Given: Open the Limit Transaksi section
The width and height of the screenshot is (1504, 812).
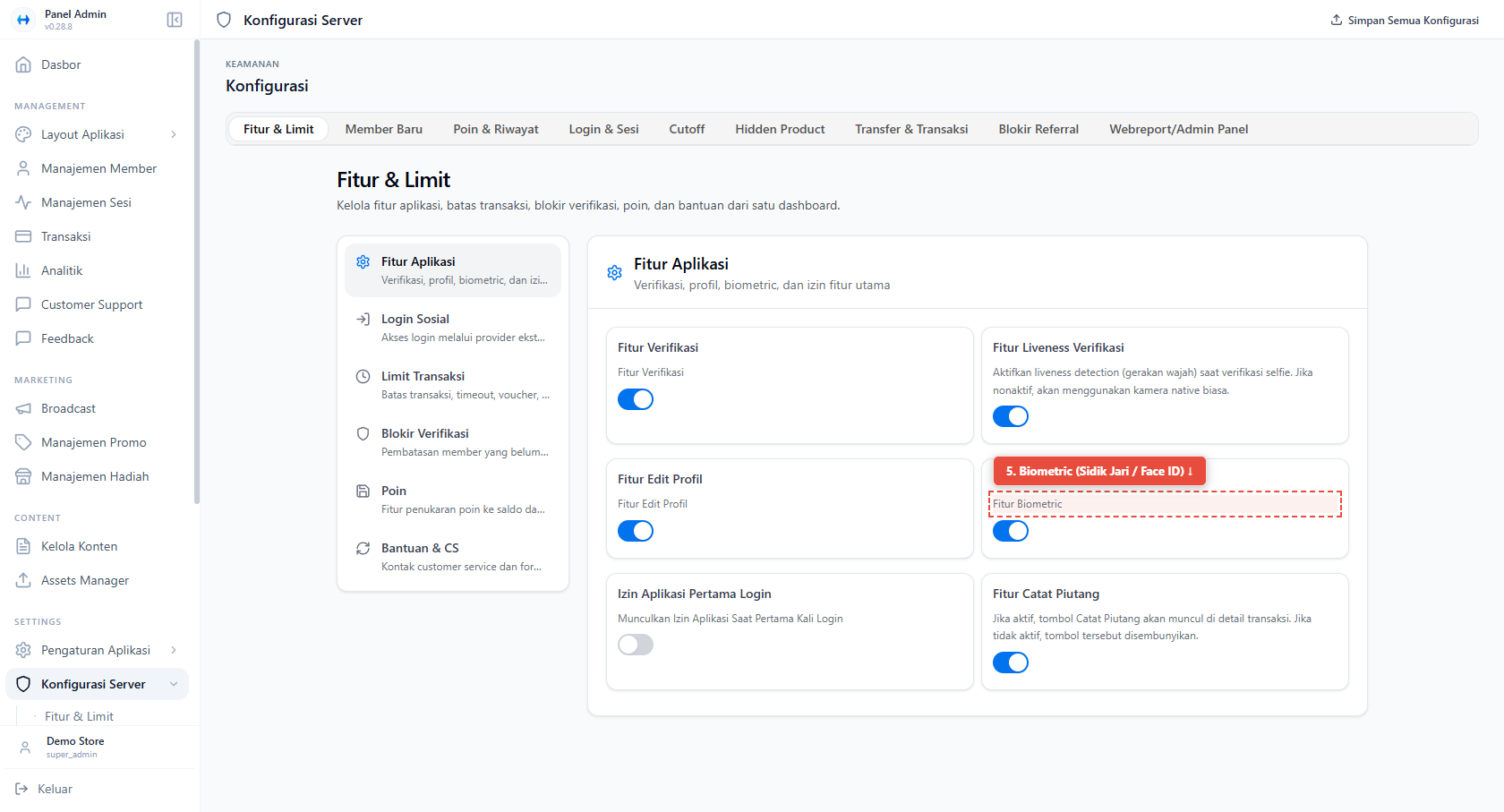Looking at the screenshot, I should pyautogui.click(x=453, y=385).
